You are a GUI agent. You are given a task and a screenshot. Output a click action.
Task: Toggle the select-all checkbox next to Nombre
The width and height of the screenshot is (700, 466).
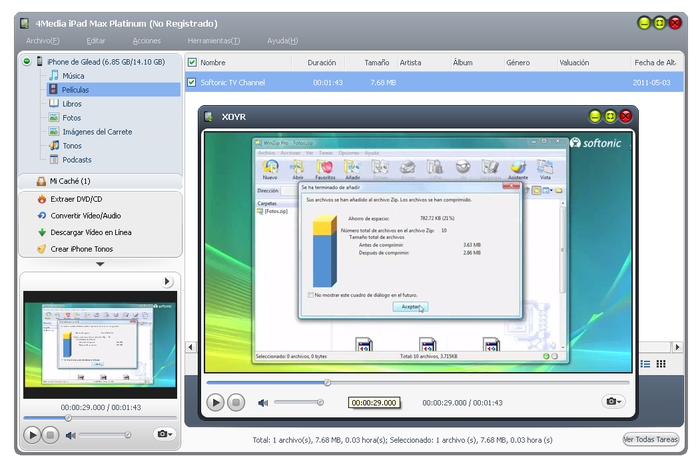tap(192, 62)
